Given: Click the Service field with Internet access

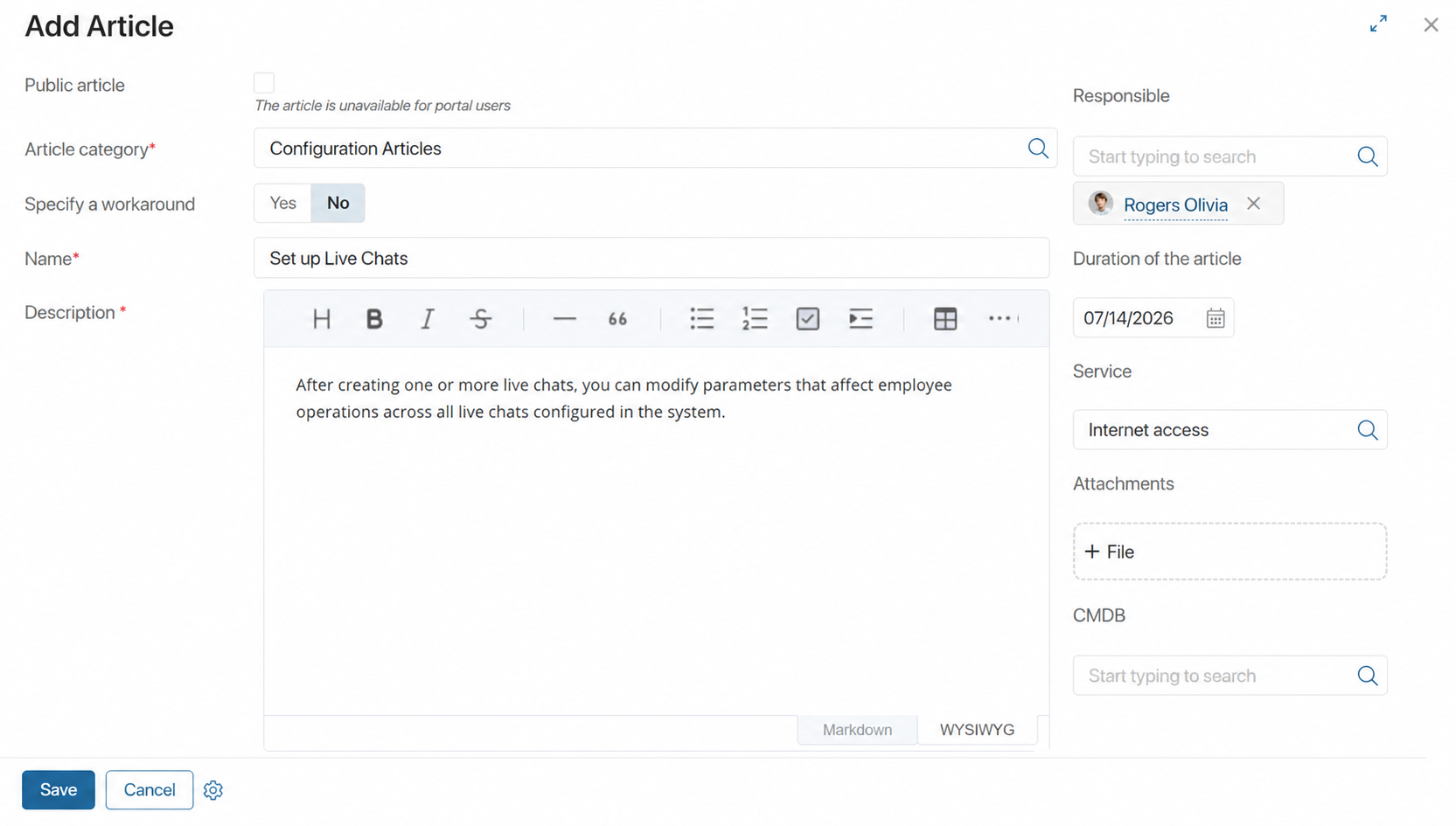Looking at the screenshot, I should coord(1230,430).
